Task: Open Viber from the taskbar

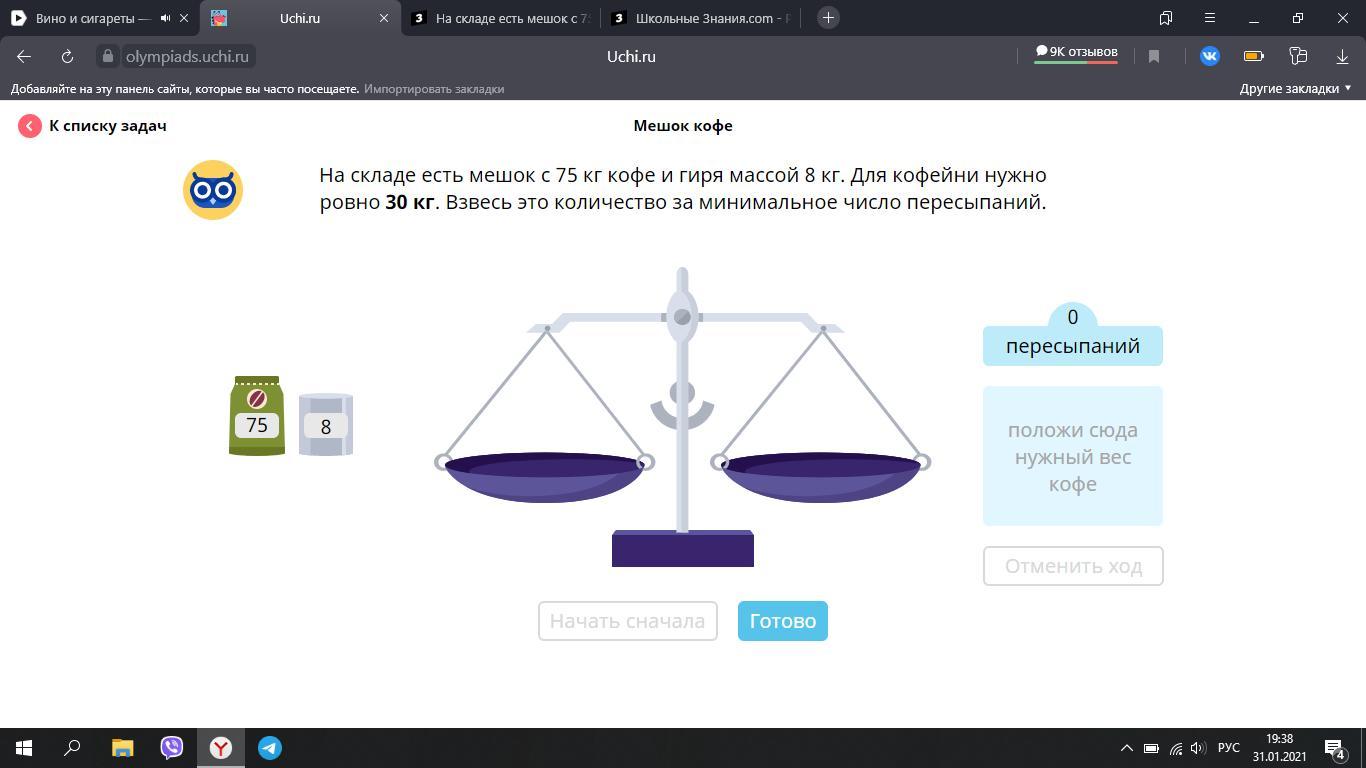Action: point(172,748)
